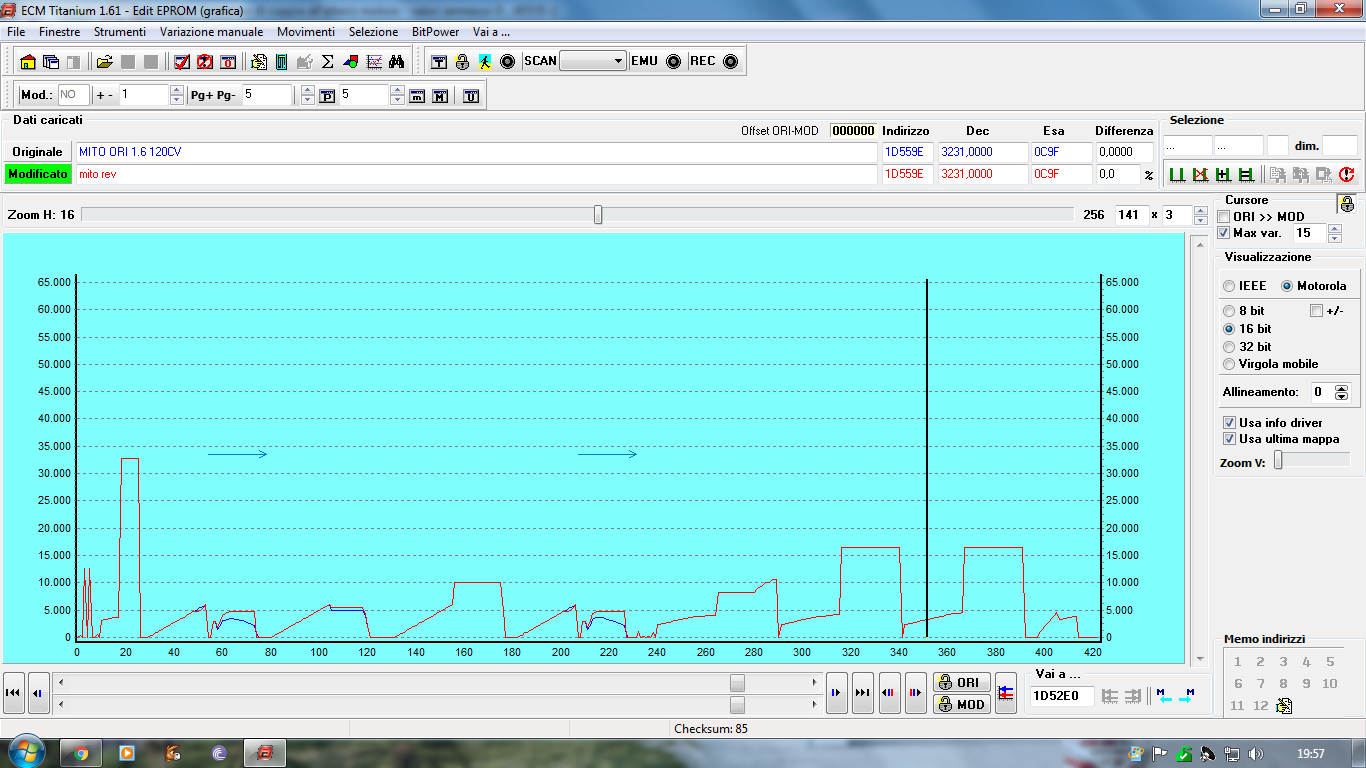The width and height of the screenshot is (1366, 768).
Task: Click the first green selection marker icon
Action: point(1177,174)
